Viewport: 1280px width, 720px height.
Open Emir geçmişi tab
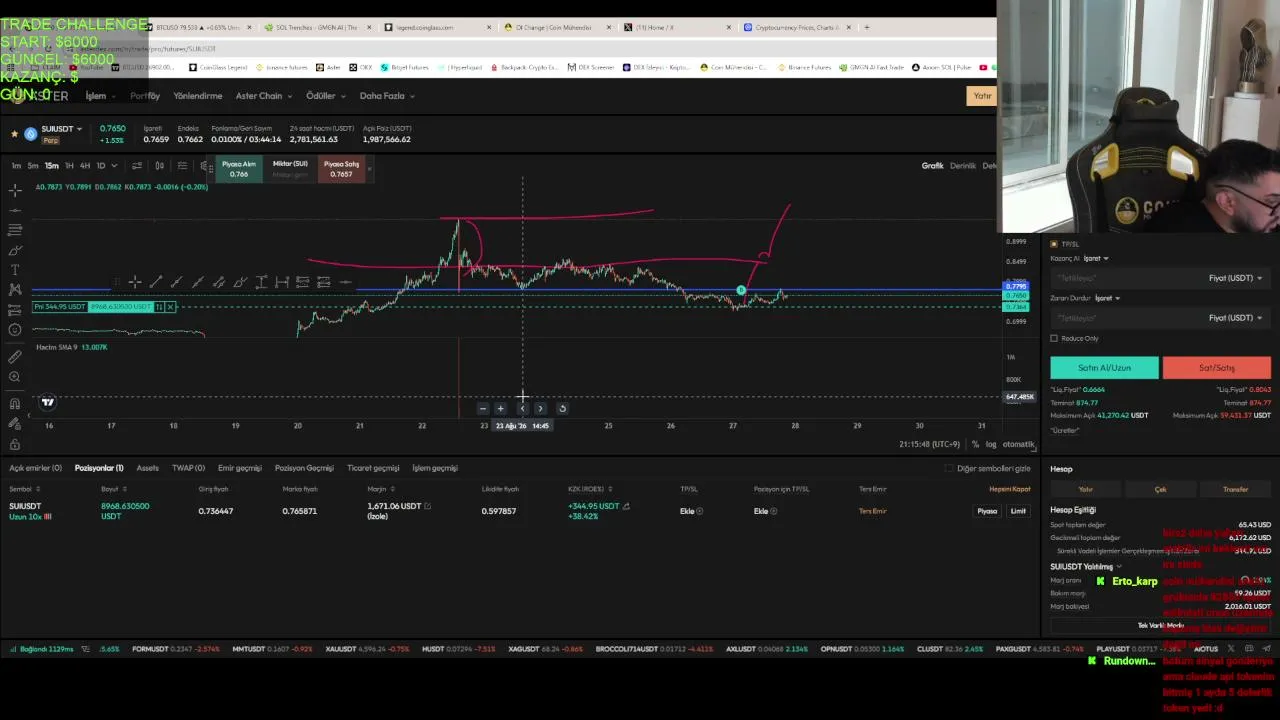tap(240, 468)
